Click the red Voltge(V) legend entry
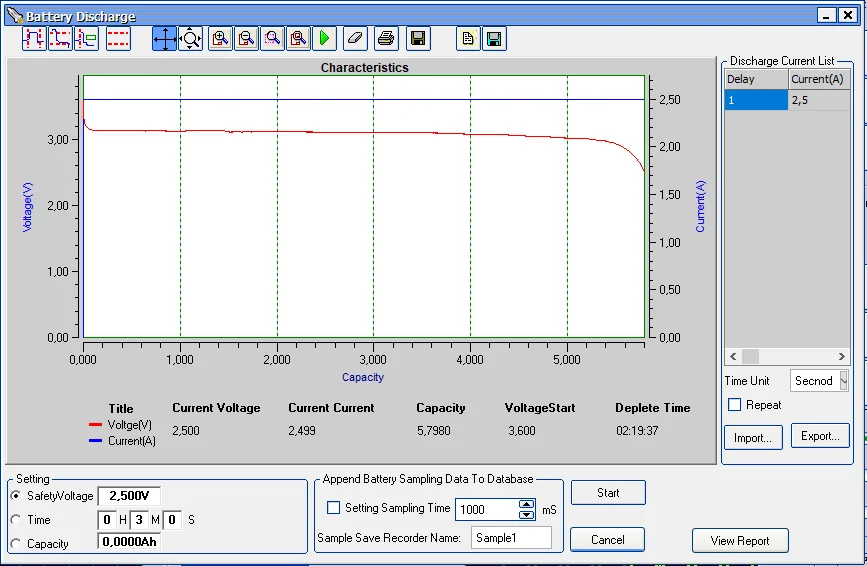Image resolution: width=867 pixels, height=566 pixels. [x=120, y=424]
